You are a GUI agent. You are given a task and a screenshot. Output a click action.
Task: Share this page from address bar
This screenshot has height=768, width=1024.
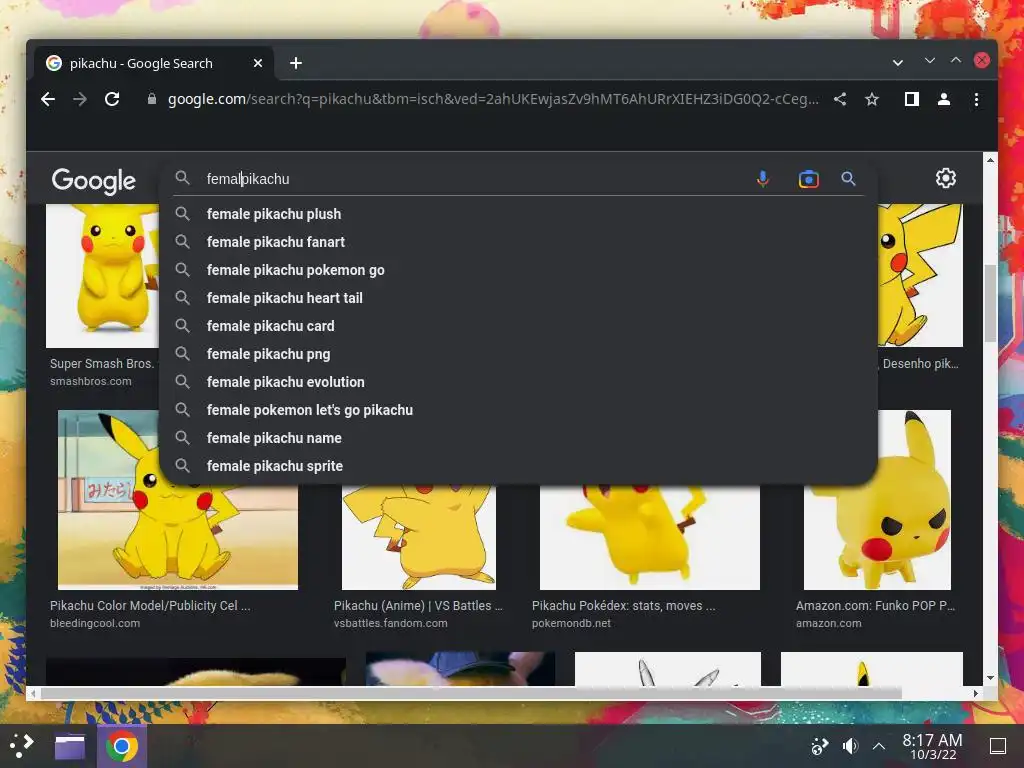(x=840, y=99)
